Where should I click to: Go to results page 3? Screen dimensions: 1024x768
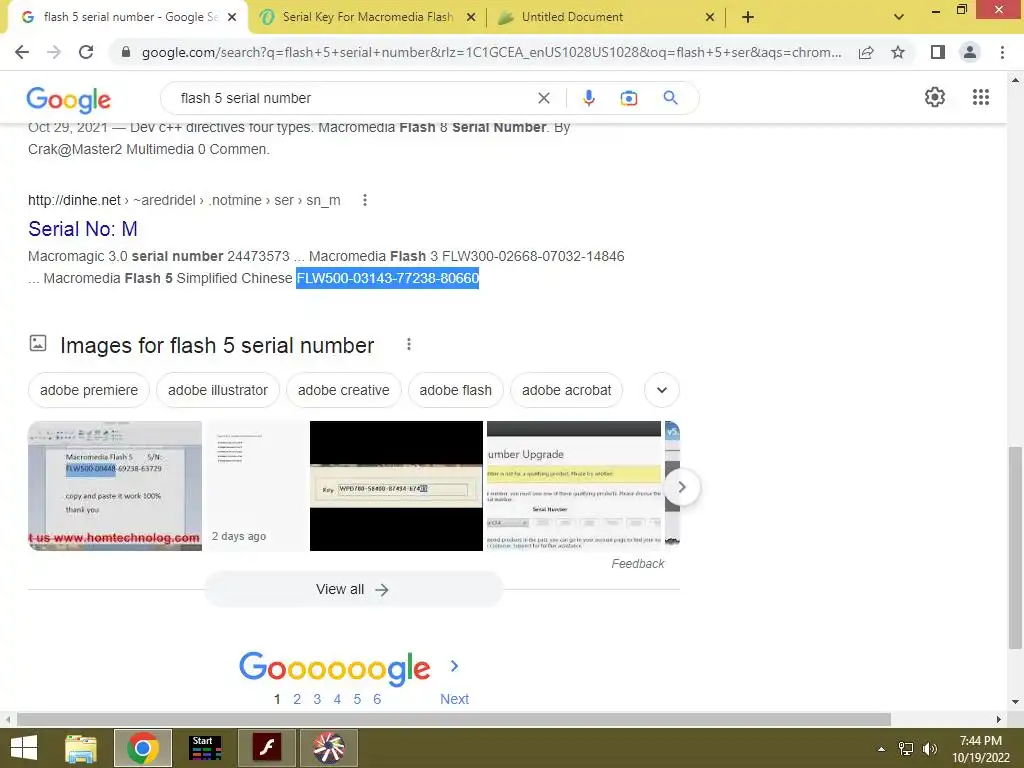point(317,699)
